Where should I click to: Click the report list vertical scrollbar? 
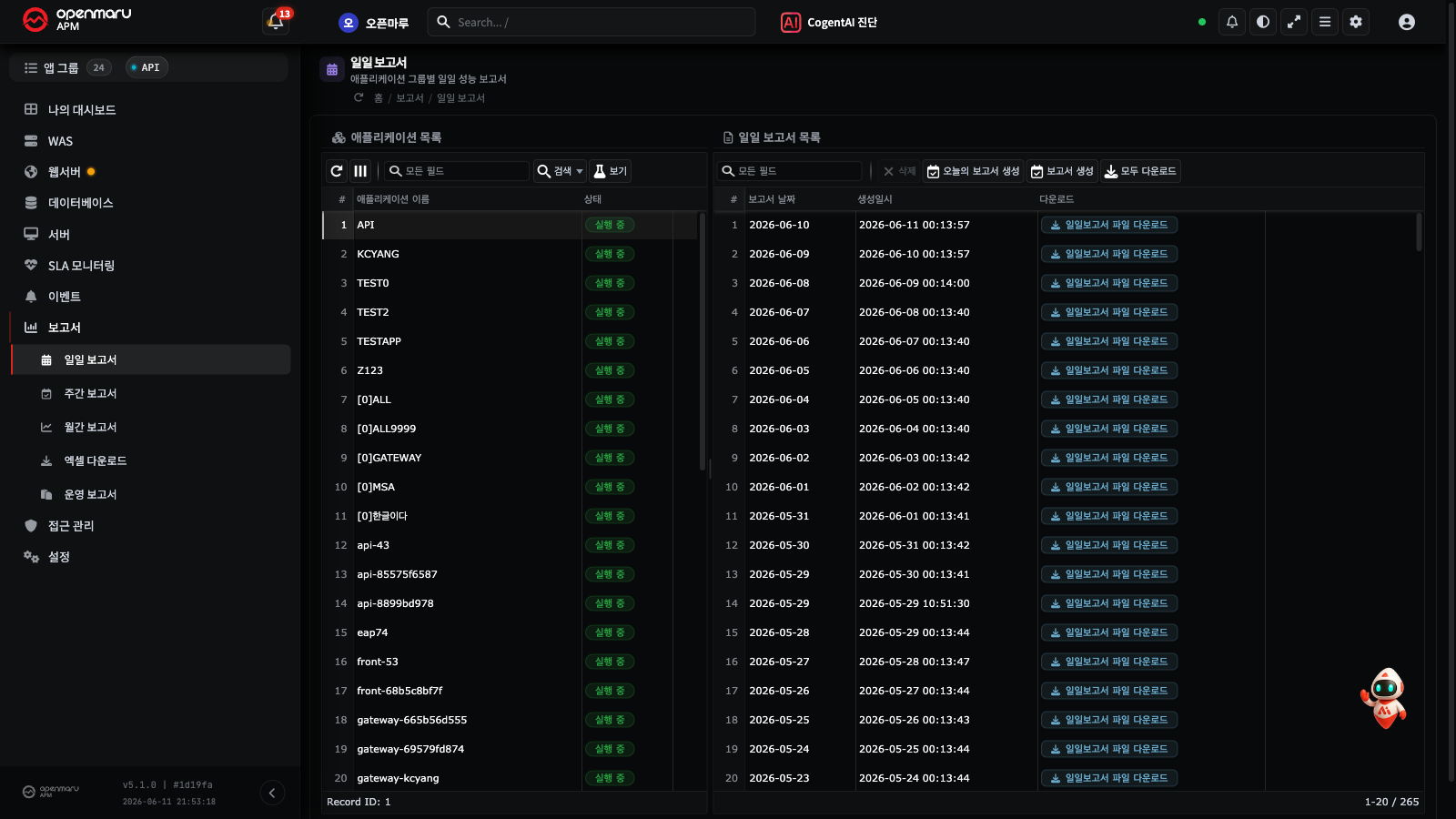click(x=1419, y=232)
